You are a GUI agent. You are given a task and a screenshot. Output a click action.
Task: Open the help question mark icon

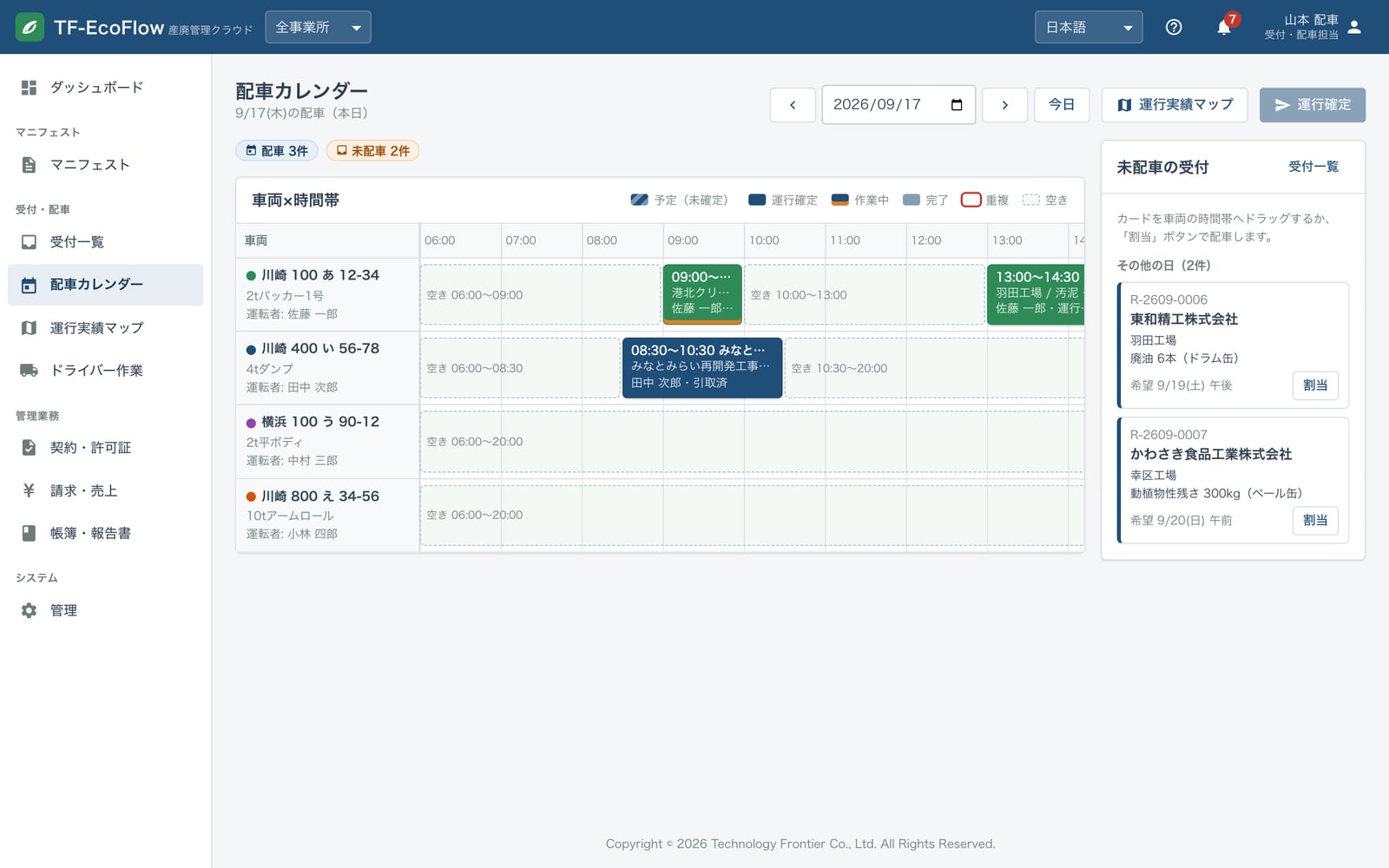[x=1174, y=27]
